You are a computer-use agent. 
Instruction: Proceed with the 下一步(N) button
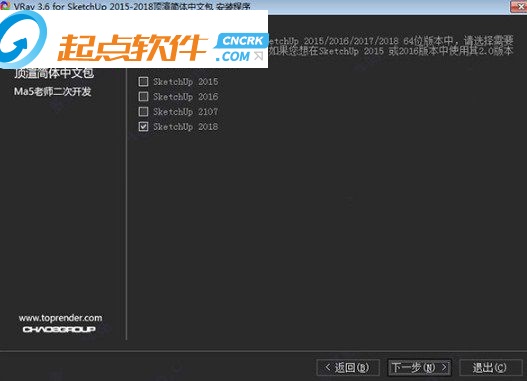click(x=419, y=367)
